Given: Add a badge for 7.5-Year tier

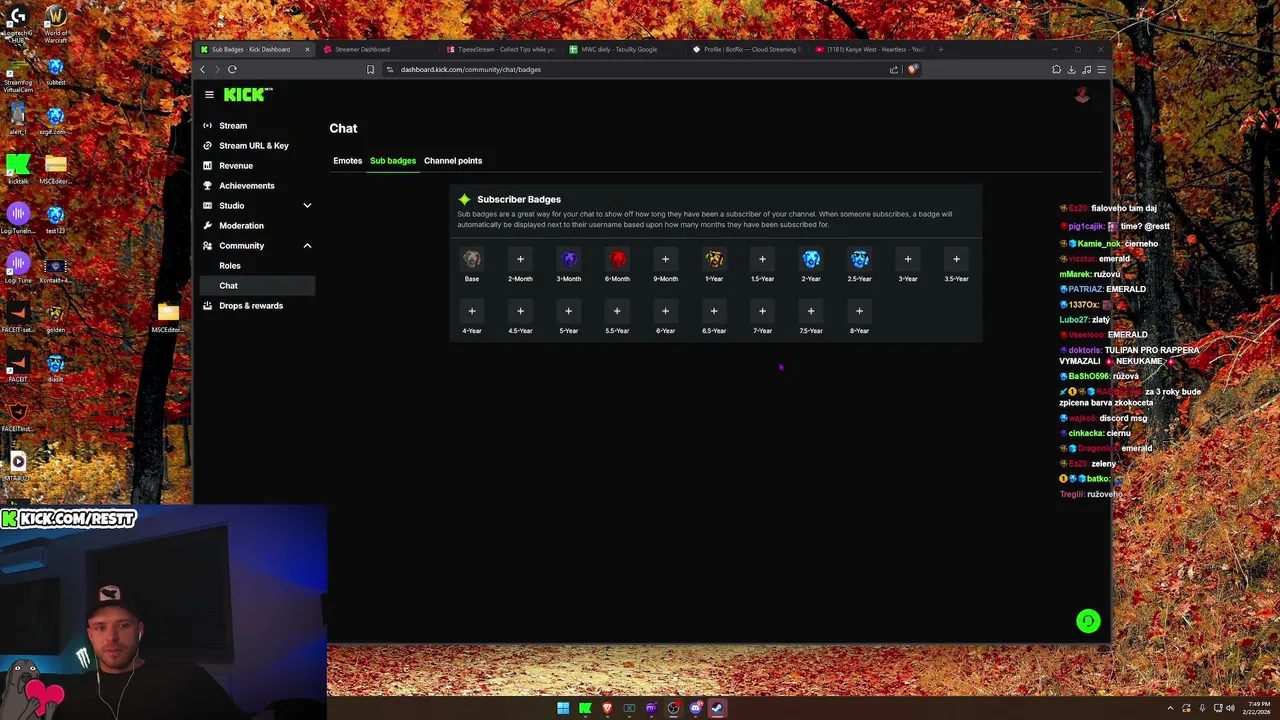Looking at the screenshot, I should tap(811, 311).
